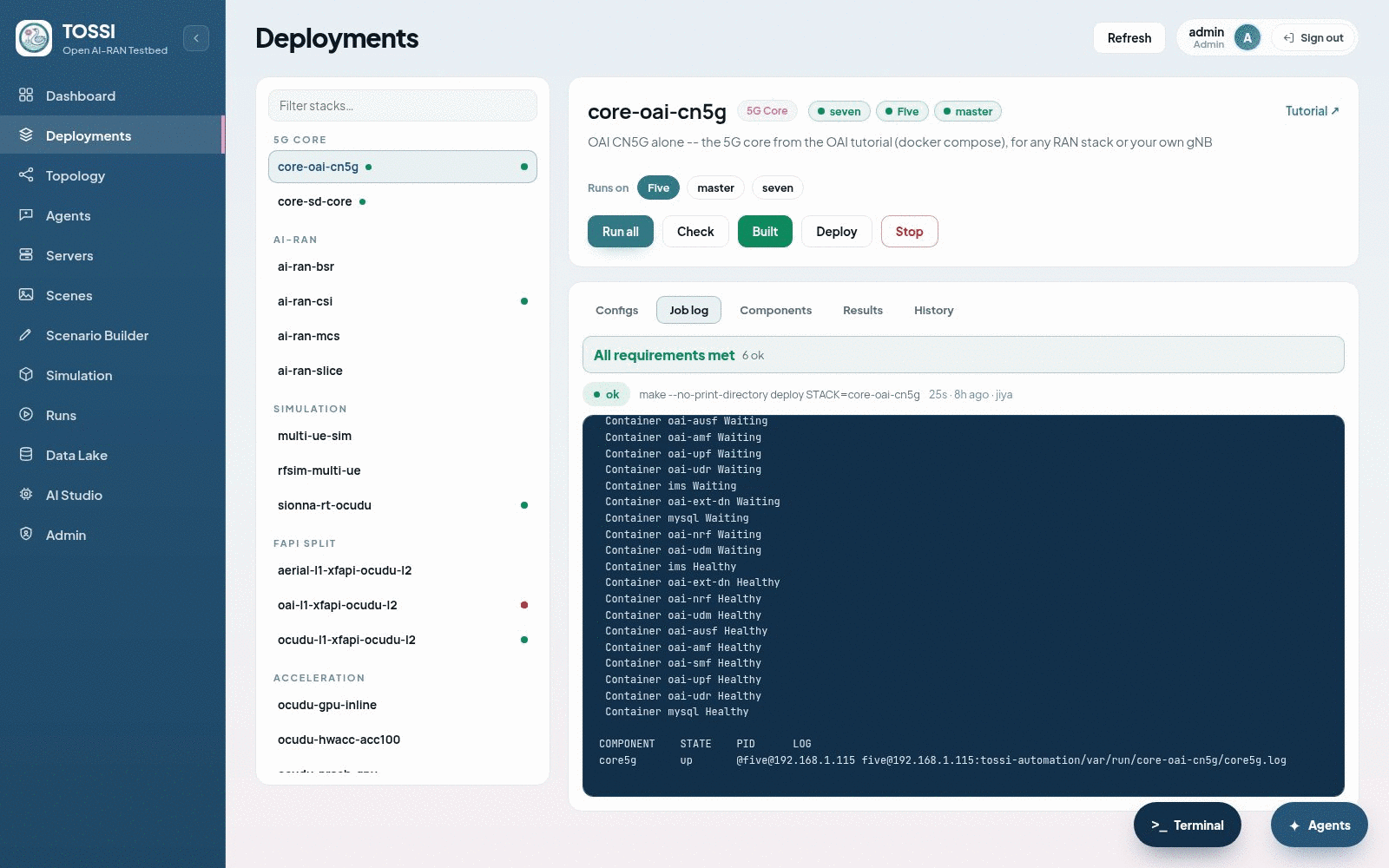Open Runs page via sidebar label

coord(61,415)
